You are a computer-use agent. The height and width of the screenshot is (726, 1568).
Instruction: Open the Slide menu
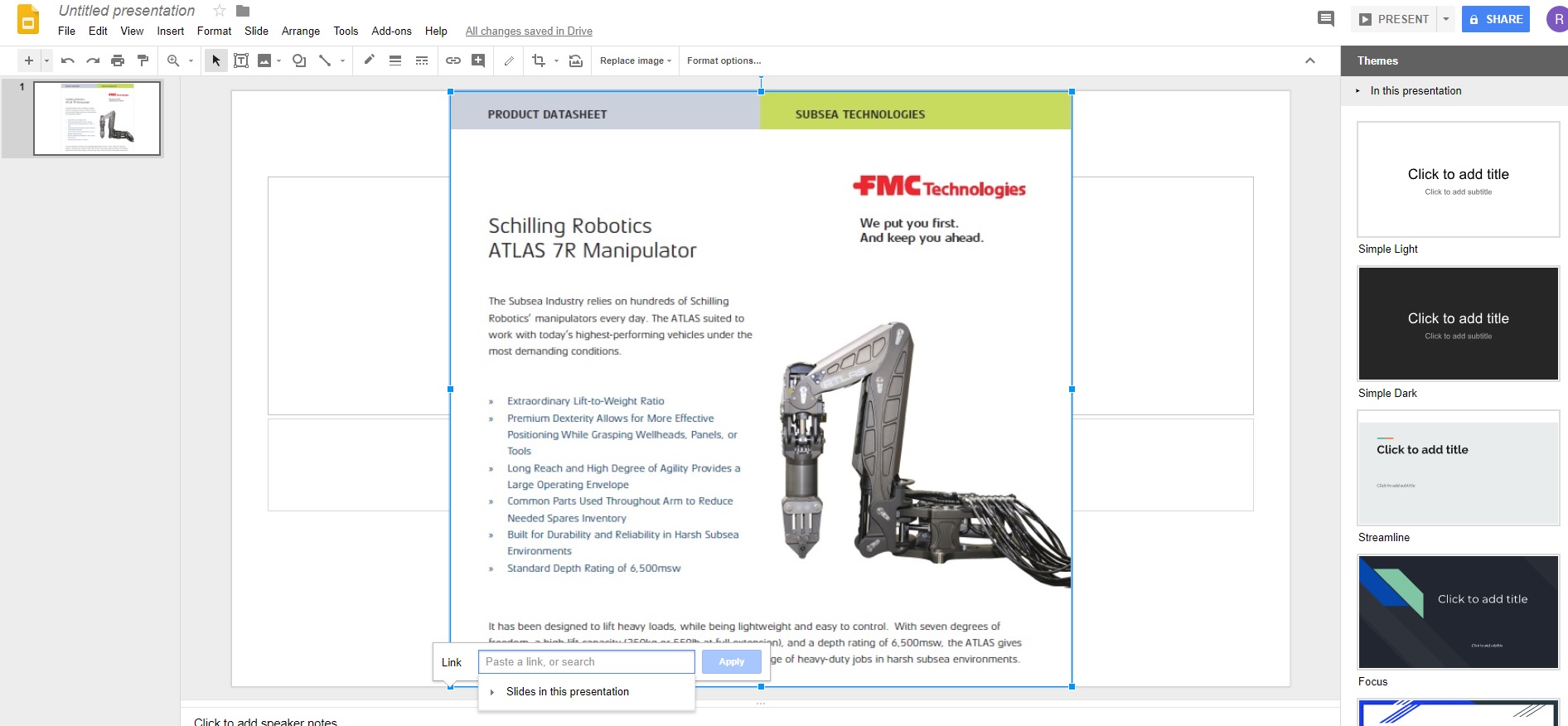tap(256, 31)
